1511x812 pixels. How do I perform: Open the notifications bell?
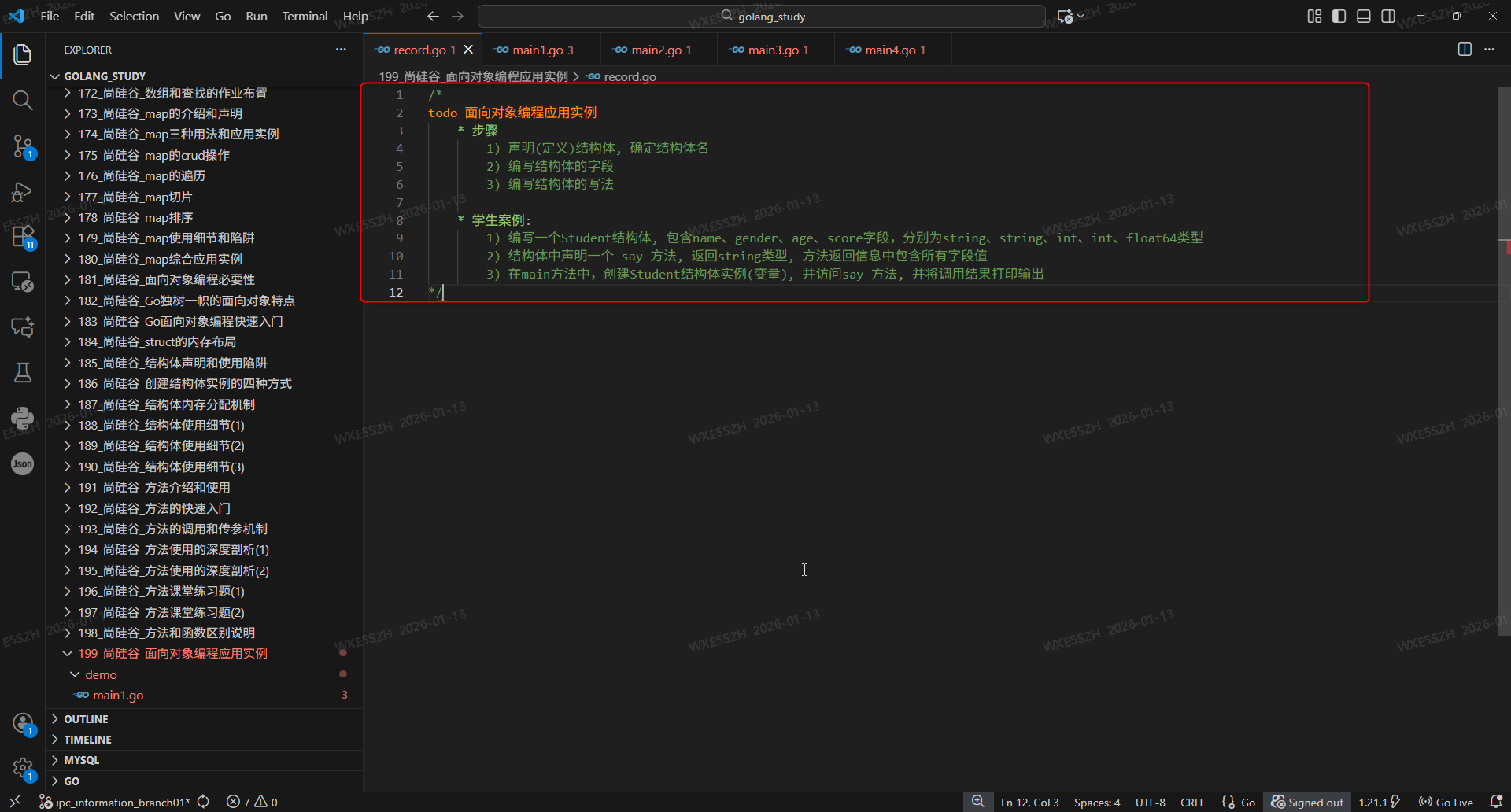(1496, 802)
